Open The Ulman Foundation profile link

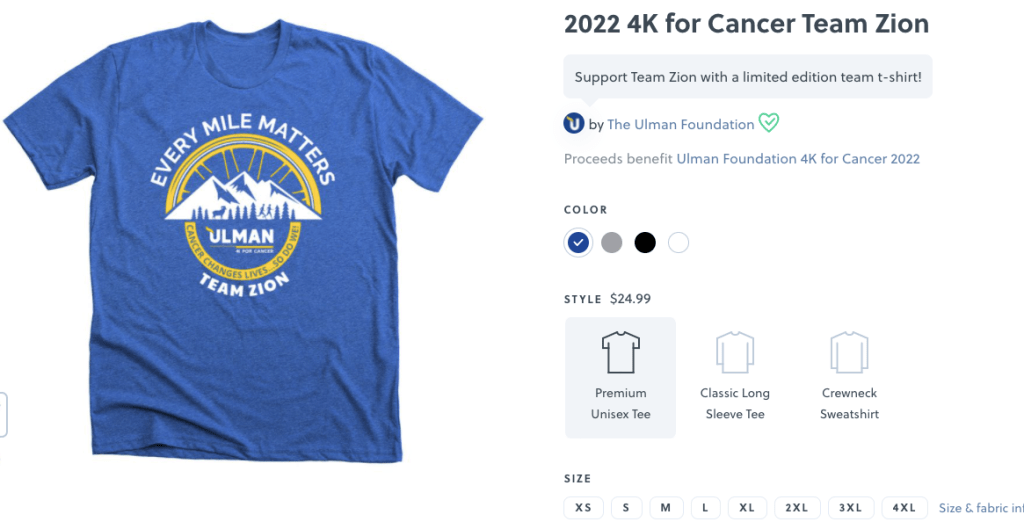tap(680, 124)
